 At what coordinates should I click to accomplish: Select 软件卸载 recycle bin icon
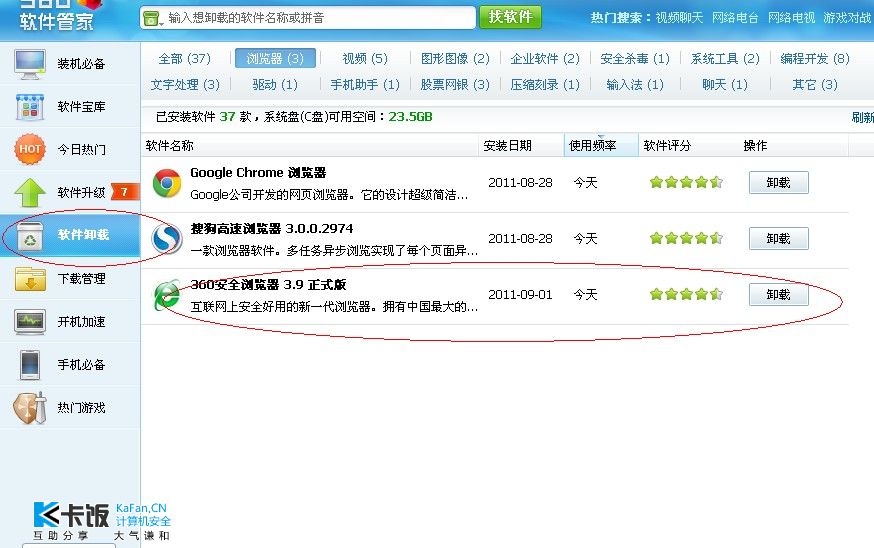click(30, 235)
